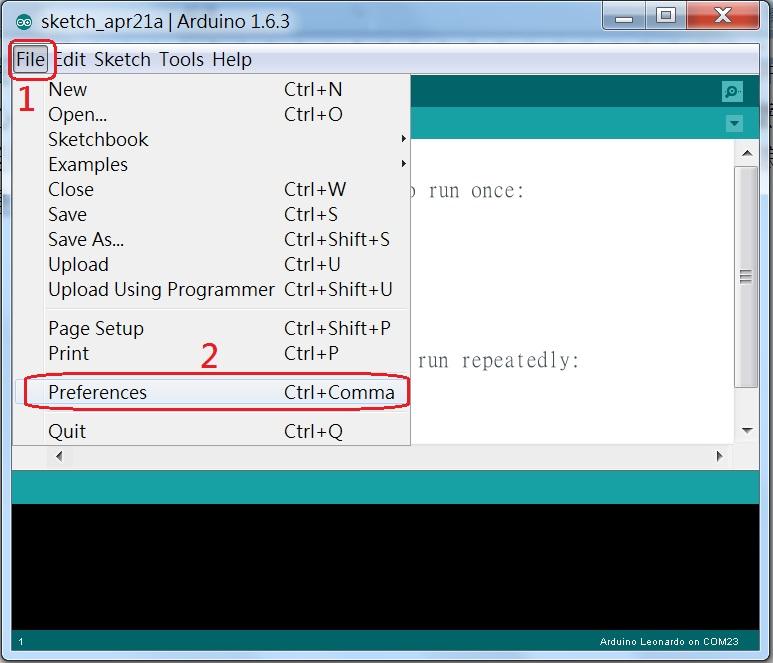
Task: Choose New from the File menu
Action: pyautogui.click(x=212, y=90)
